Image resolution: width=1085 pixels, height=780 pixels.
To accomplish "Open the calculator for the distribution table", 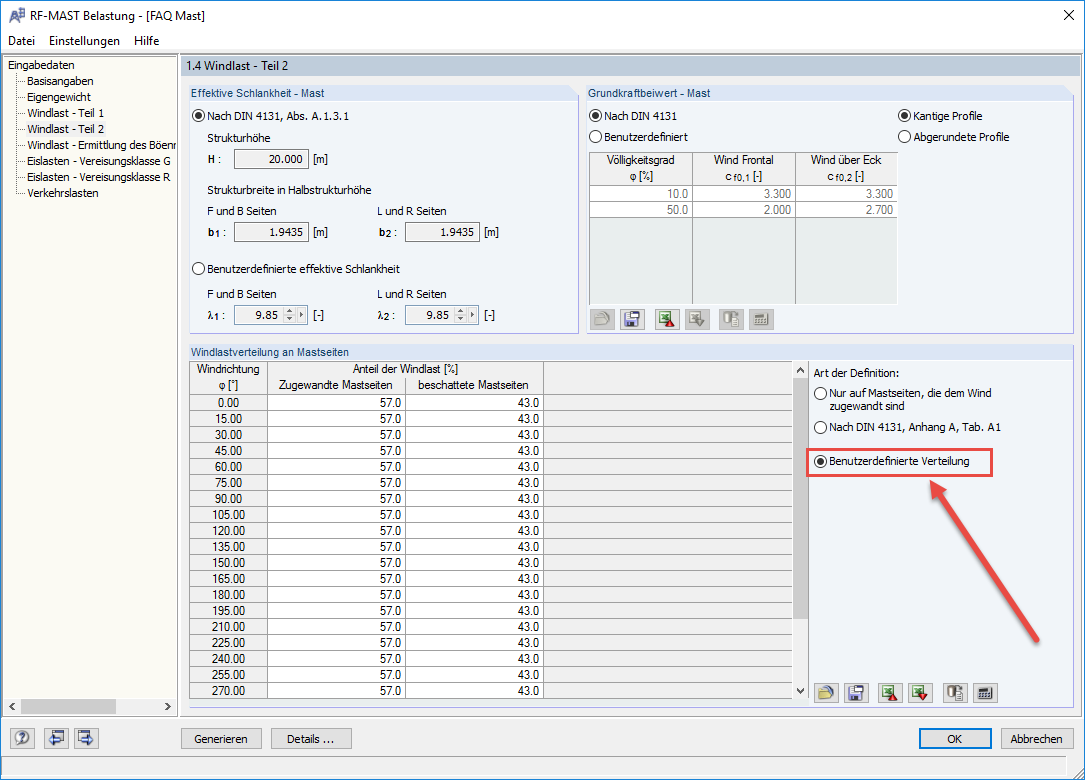I will click(984, 692).
